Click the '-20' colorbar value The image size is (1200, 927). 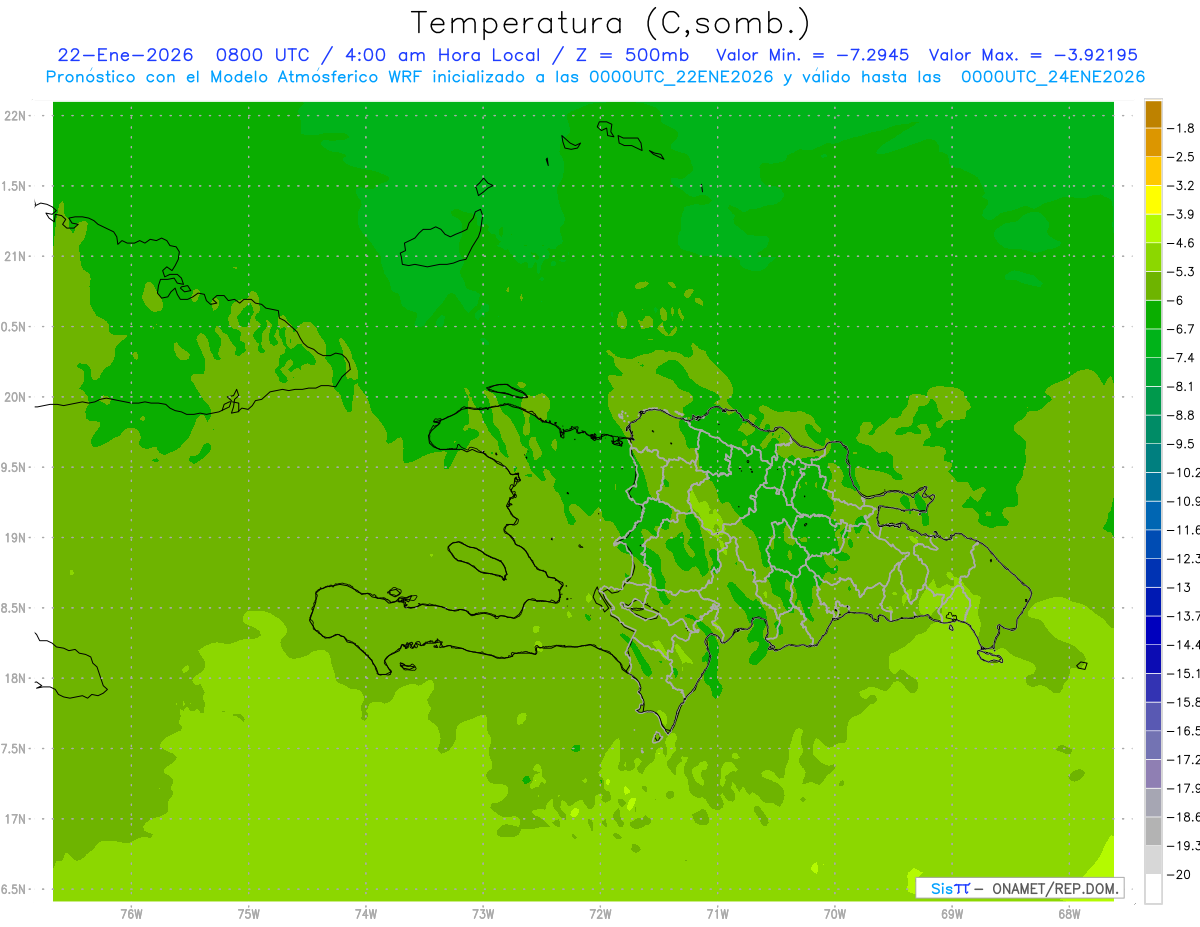tap(1179, 874)
